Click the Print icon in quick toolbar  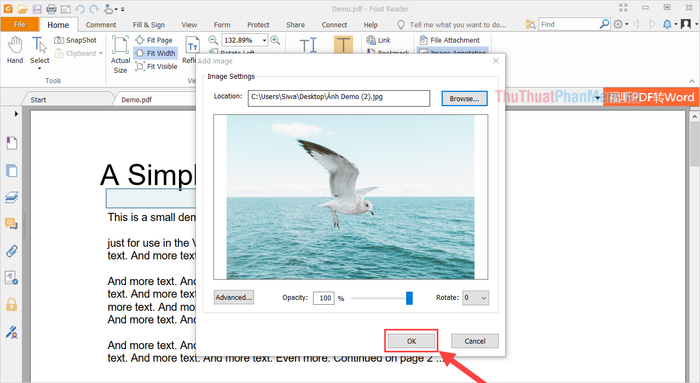(51, 9)
